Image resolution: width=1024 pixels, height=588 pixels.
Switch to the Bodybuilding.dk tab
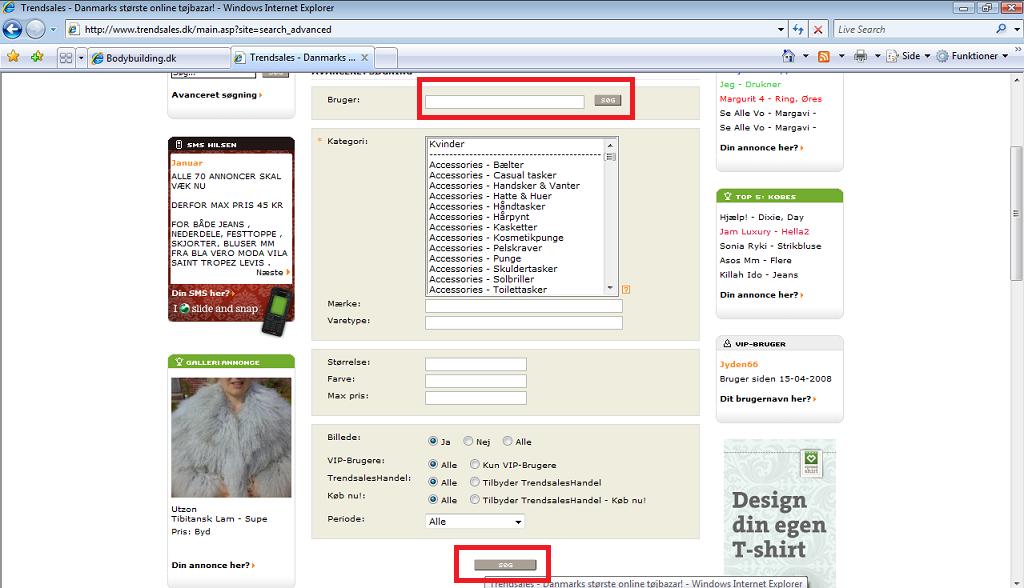click(x=159, y=57)
